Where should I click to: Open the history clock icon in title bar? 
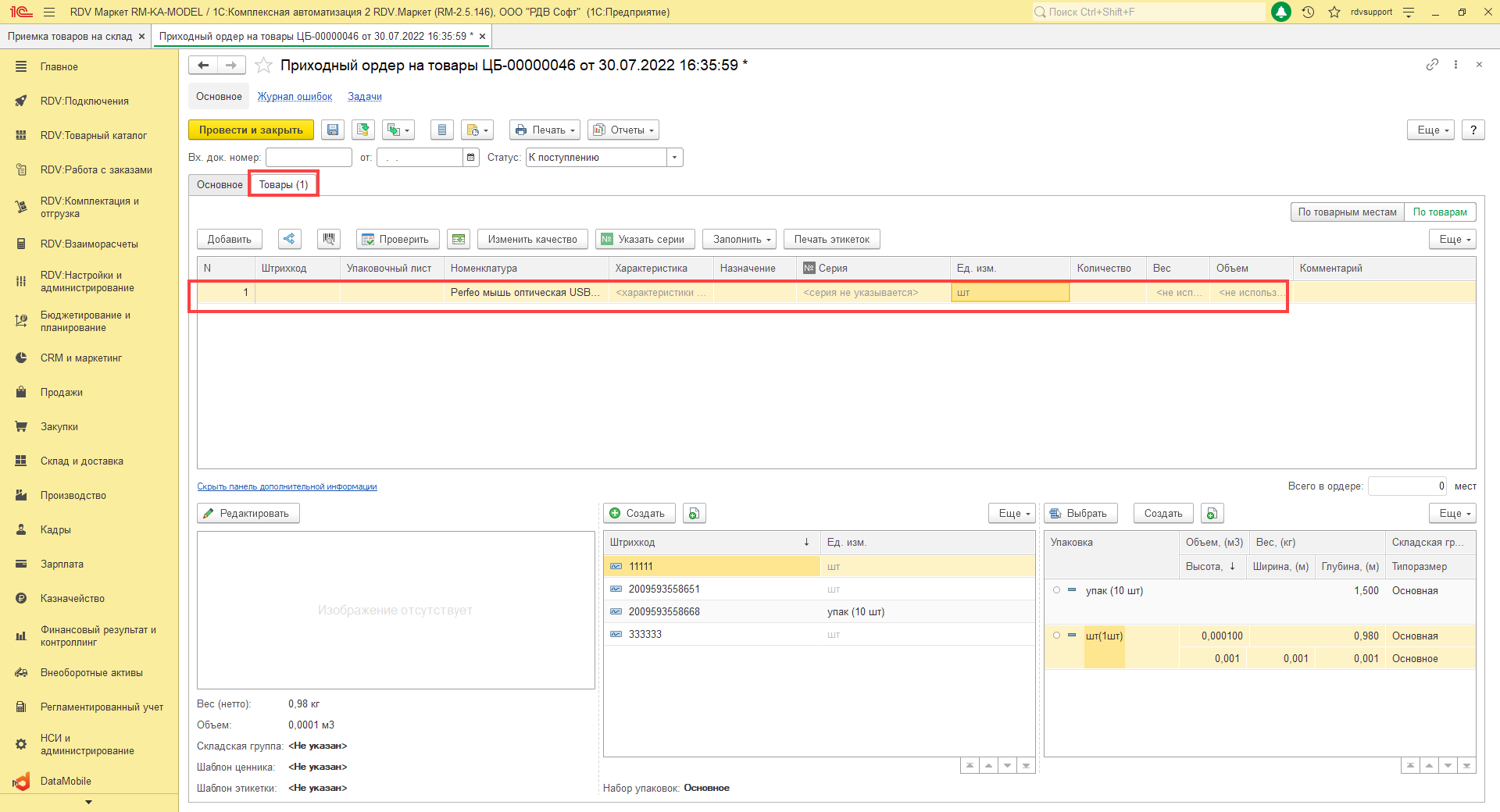(x=1308, y=12)
